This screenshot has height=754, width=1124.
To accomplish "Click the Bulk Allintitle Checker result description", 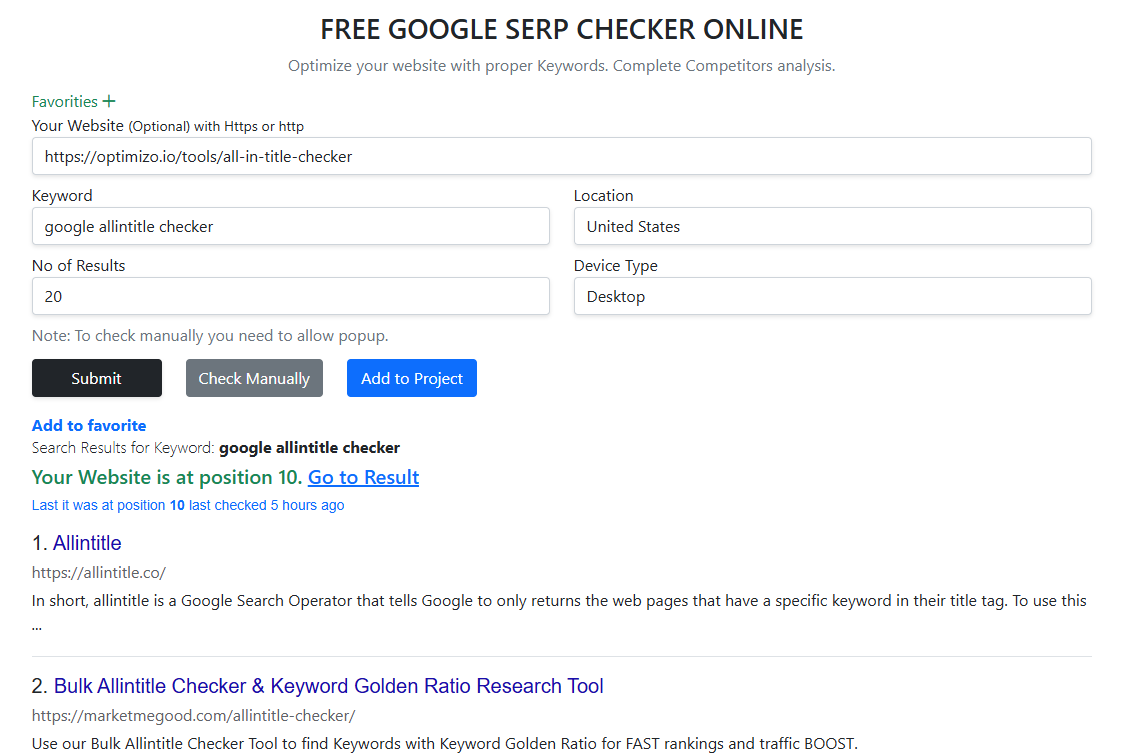I will point(444,743).
